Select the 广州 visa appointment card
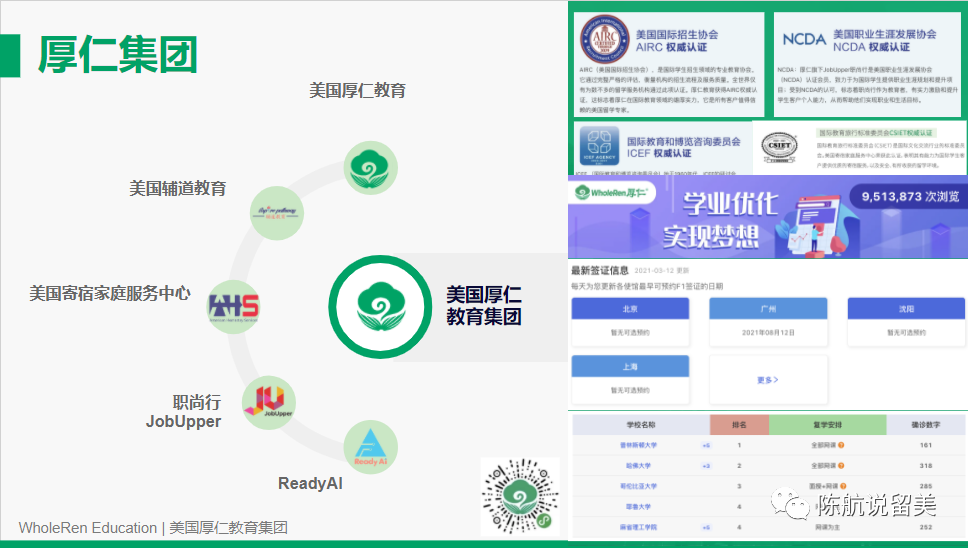968x548 pixels. click(767, 322)
